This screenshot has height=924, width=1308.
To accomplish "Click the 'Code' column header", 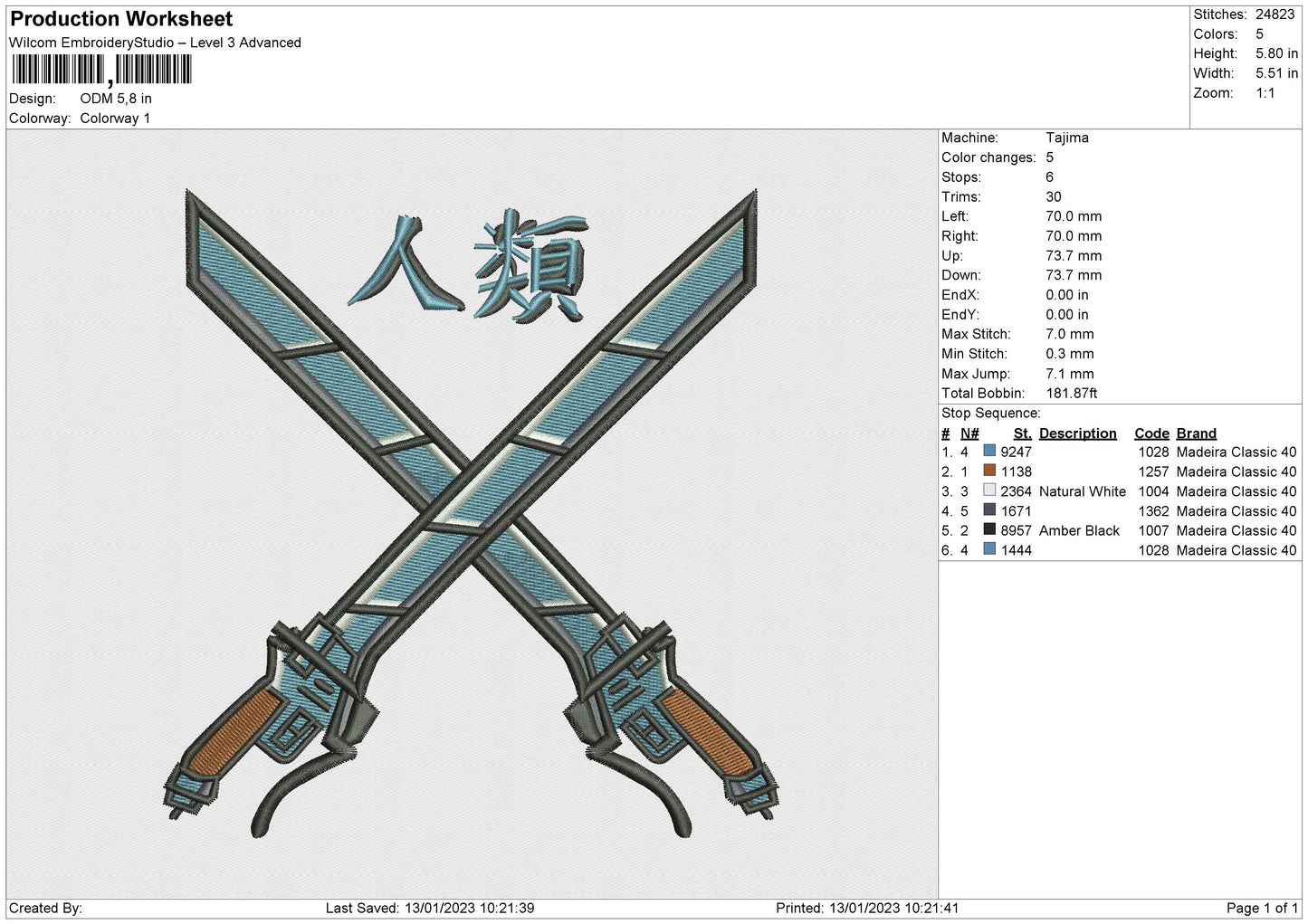I will click(1151, 433).
